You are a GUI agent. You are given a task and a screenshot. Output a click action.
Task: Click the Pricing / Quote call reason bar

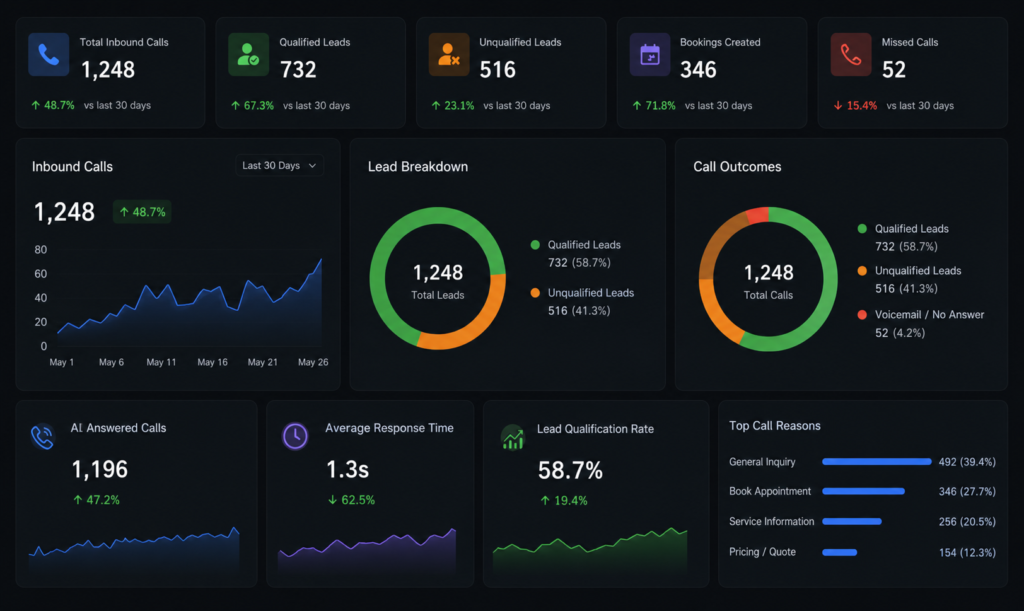[x=840, y=552]
